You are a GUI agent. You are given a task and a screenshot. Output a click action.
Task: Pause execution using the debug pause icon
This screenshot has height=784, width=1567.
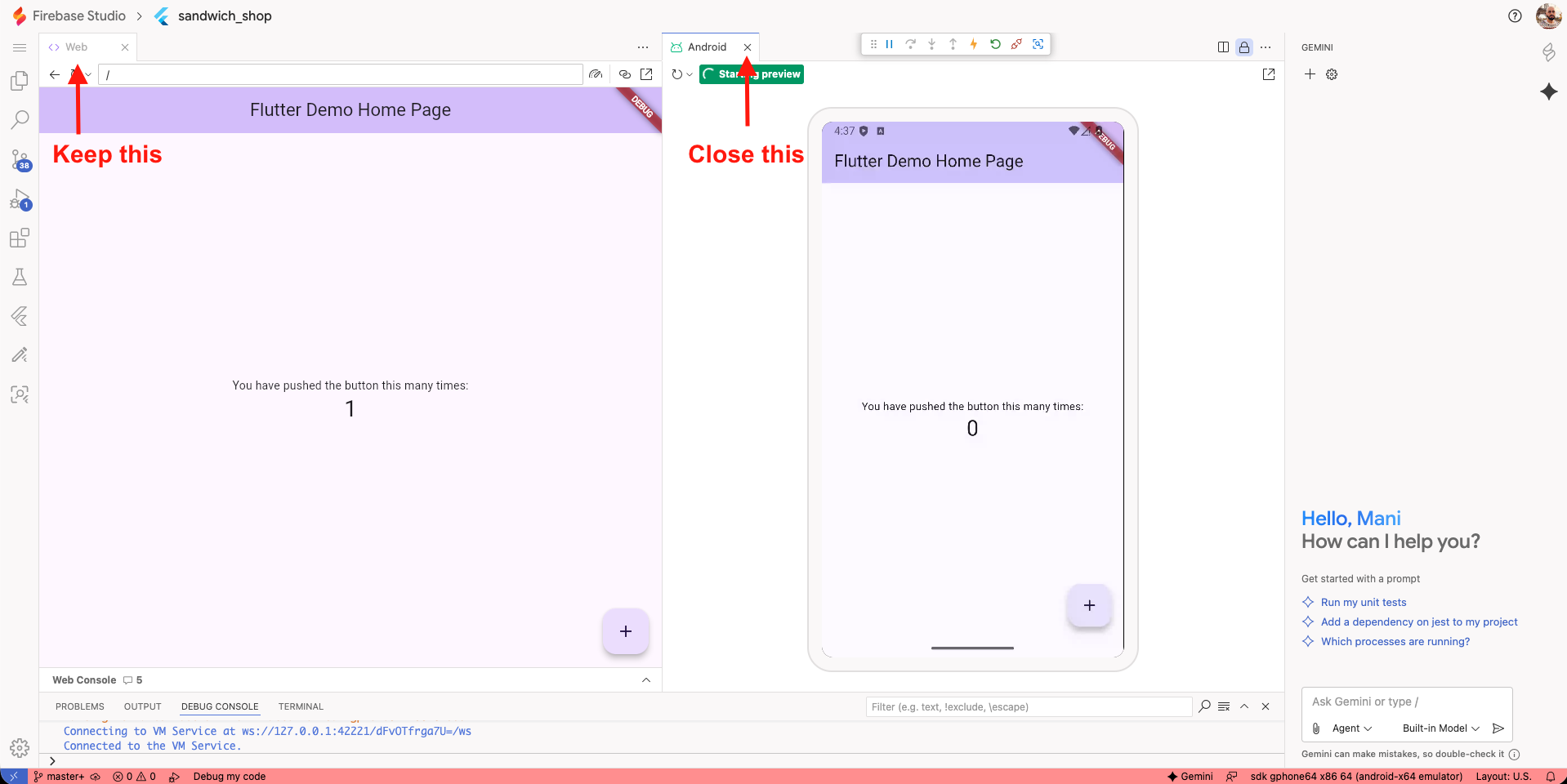pyautogui.click(x=890, y=45)
